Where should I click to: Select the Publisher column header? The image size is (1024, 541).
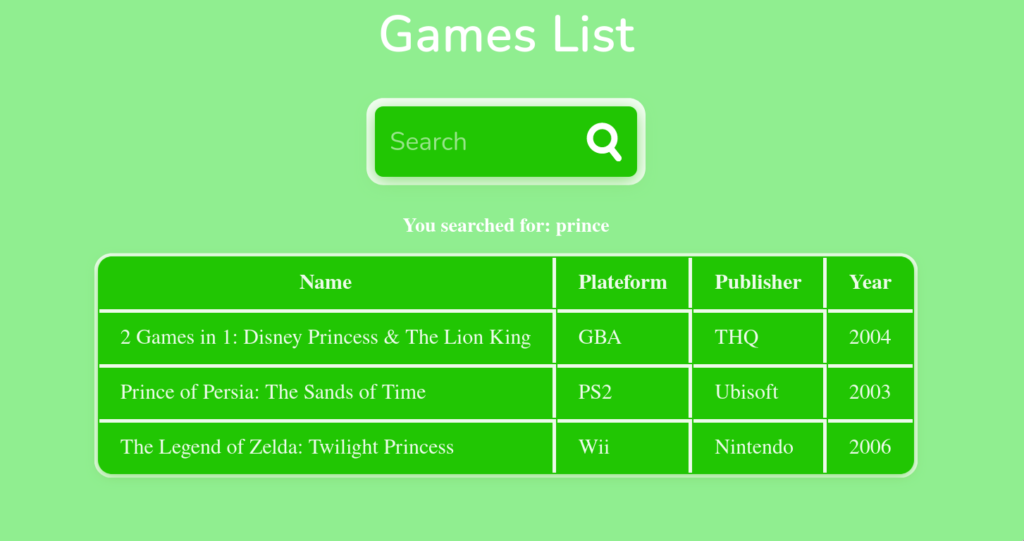pos(758,282)
